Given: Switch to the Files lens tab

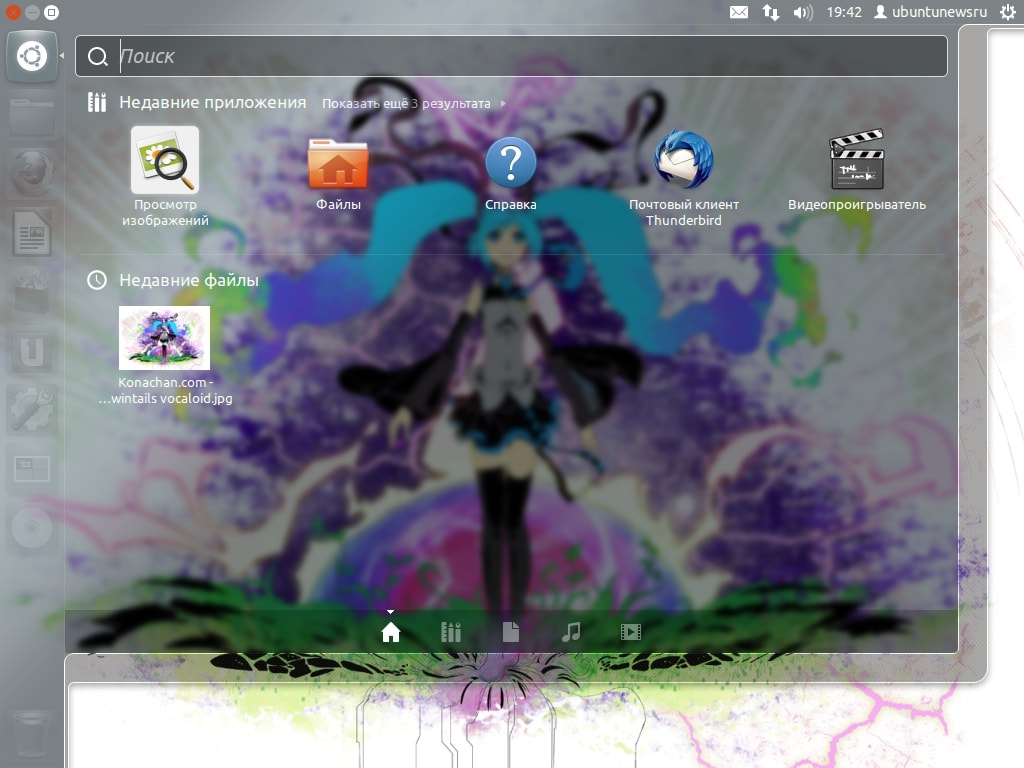Looking at the screenshot, I should click(511, 632).
